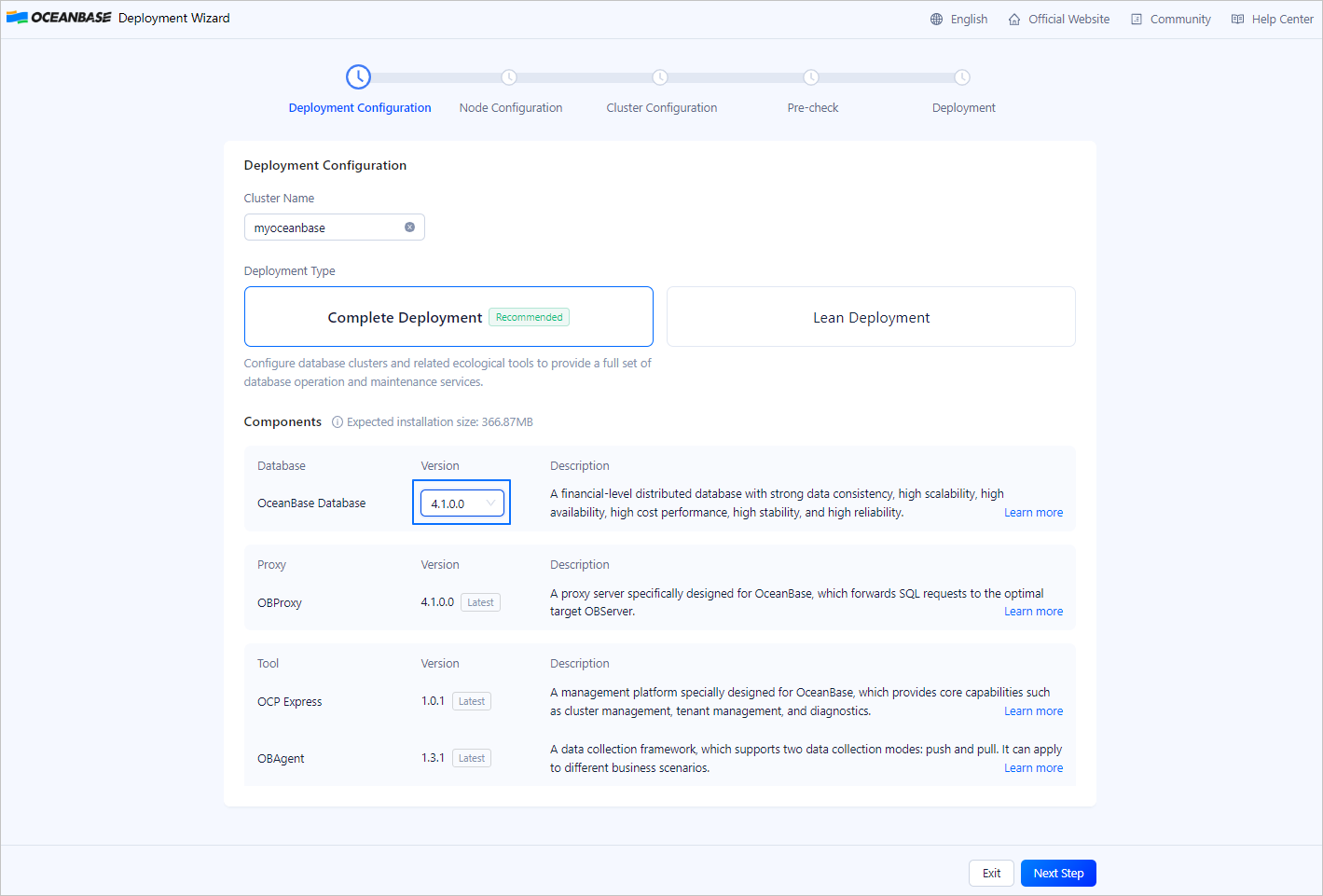Click the OBProxy version 4.1.0.0
The width and height of the screenshot is (1323, 896).
coord(437,602)
